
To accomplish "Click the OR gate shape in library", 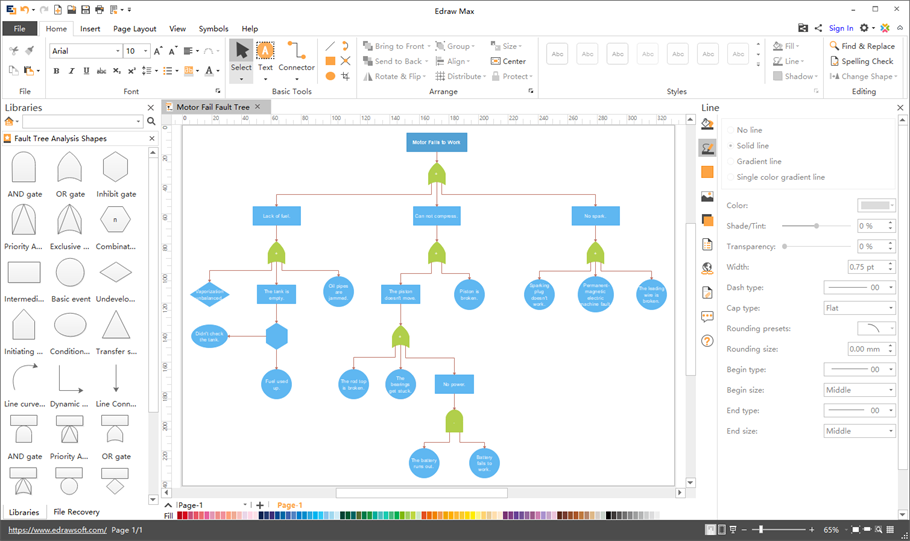I will 70,170.
